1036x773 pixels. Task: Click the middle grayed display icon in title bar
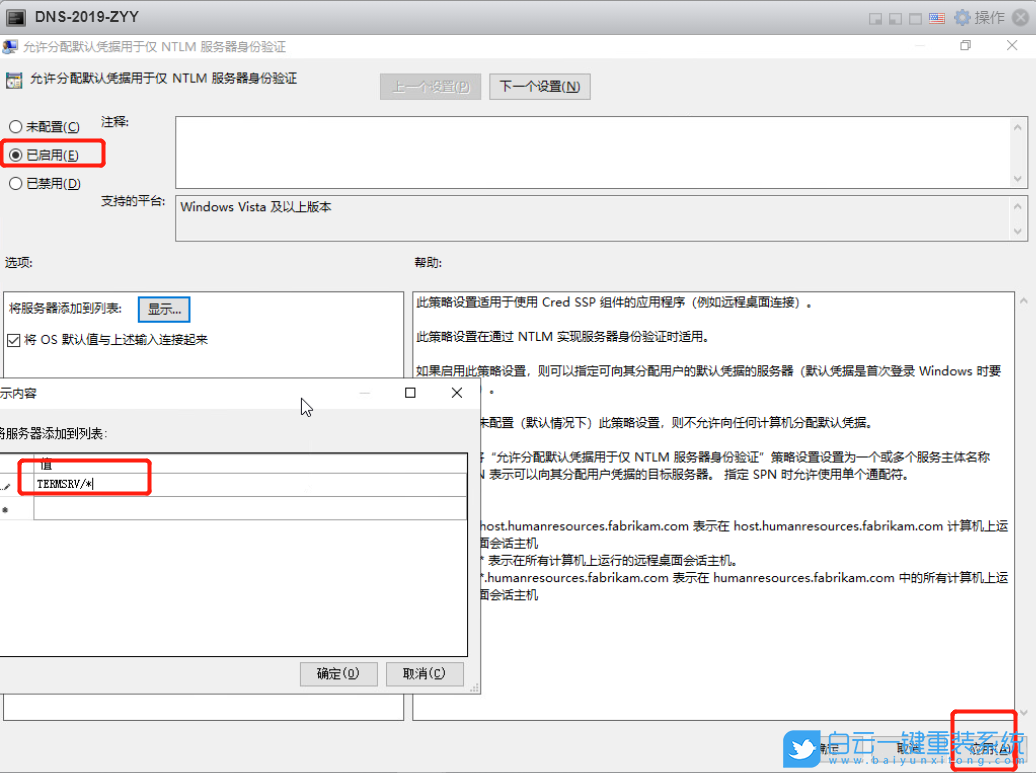point(895,17)
